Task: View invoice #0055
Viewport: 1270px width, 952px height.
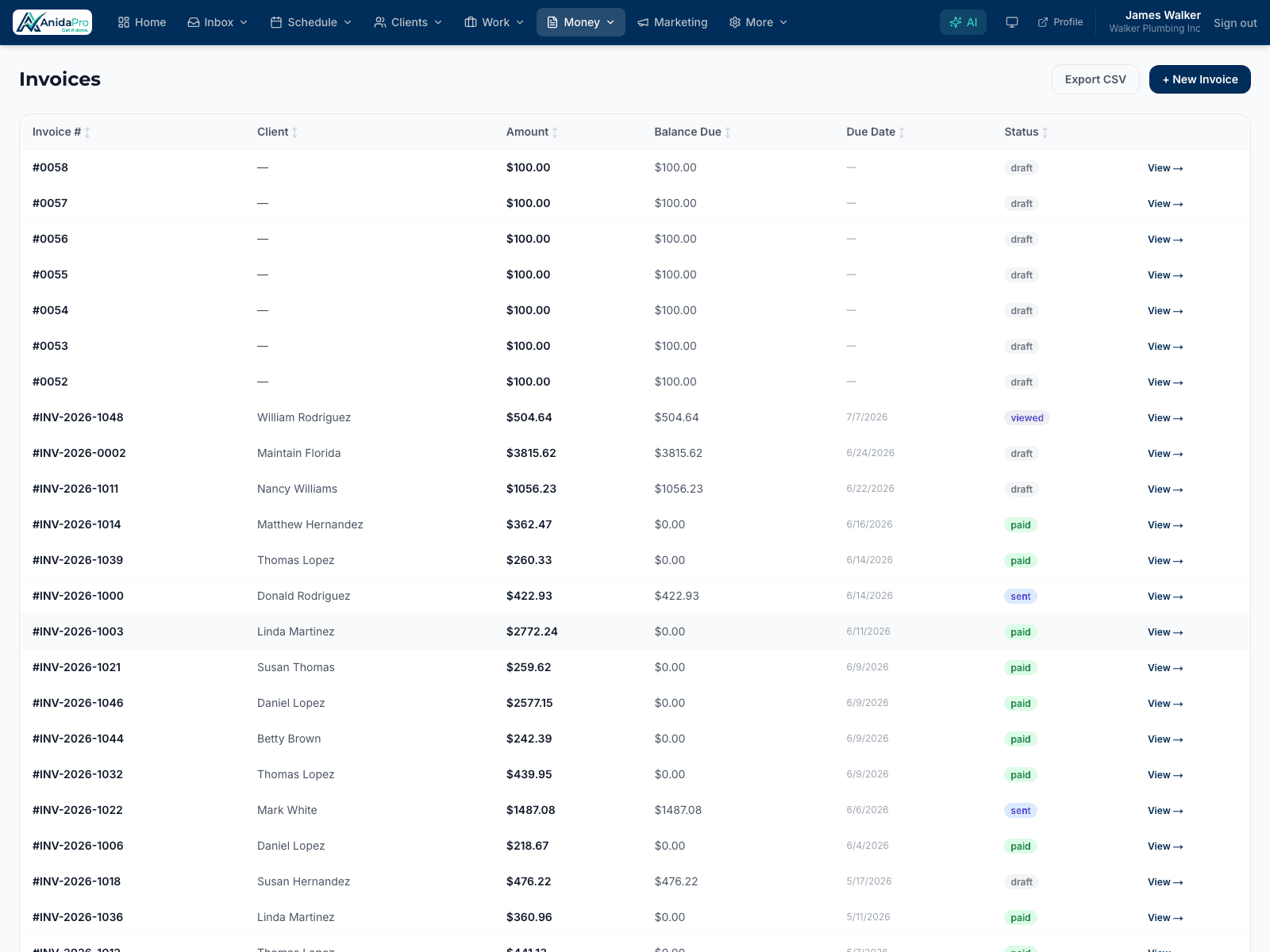Action: [x=1165, y=275]
